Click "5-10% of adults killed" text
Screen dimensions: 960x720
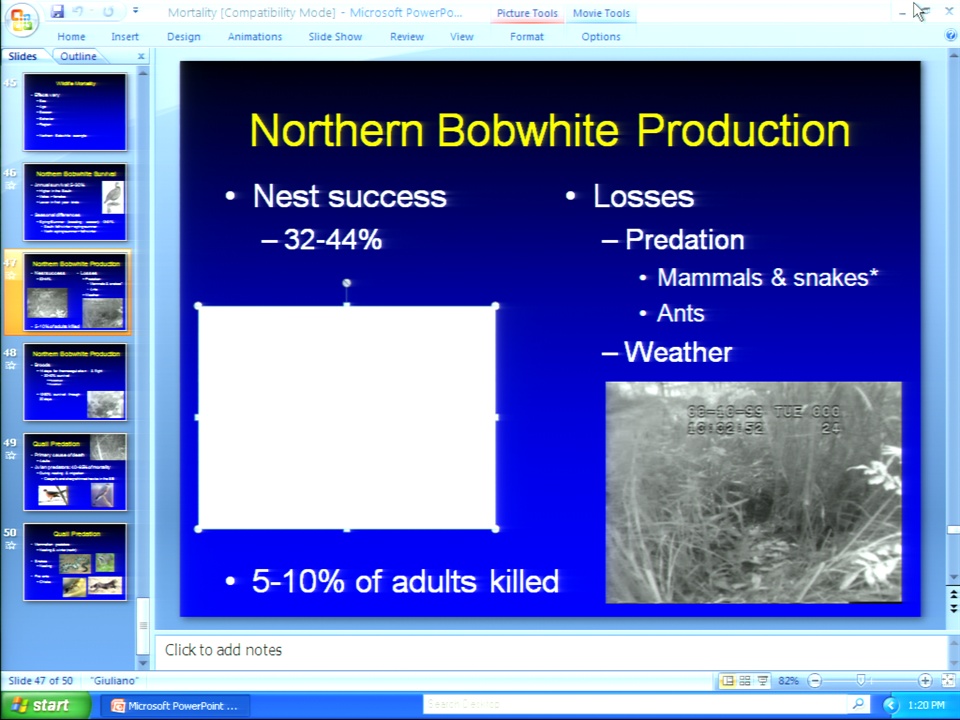[405, 581]
